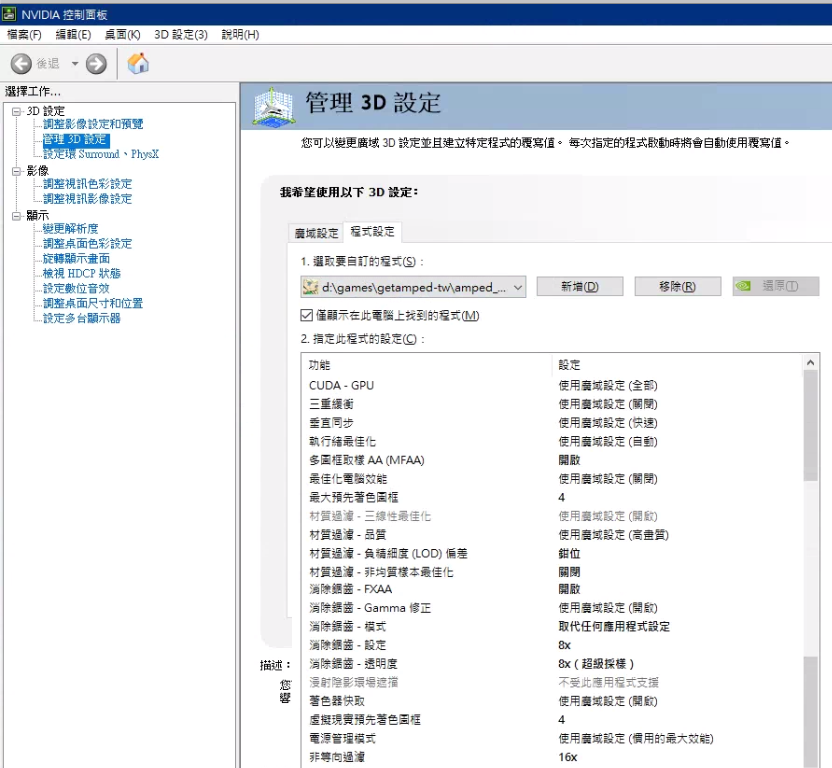Open 調整影像設定和預覽 link

pos(93,124)
